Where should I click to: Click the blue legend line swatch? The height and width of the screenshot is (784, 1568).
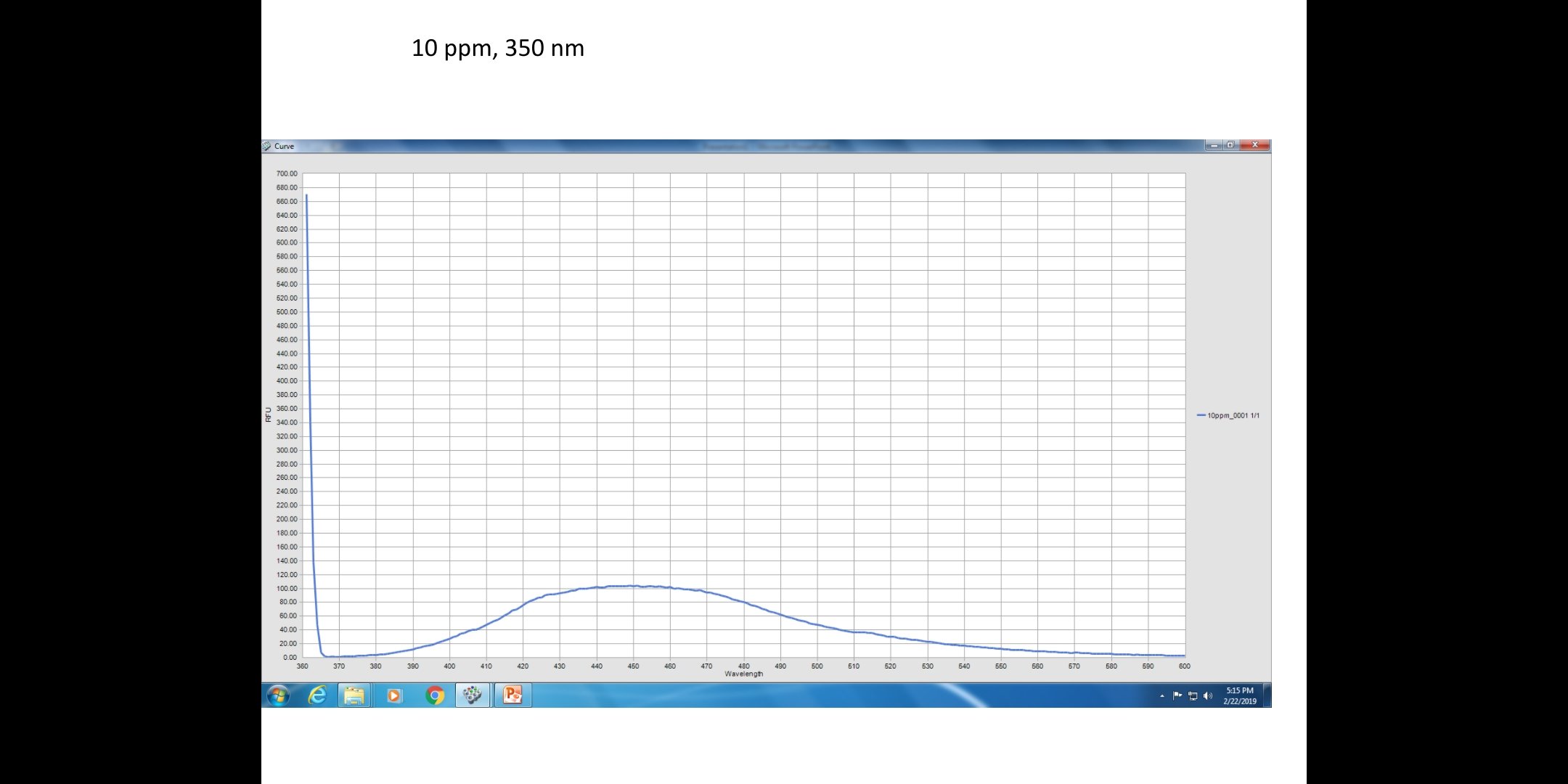pyautogui.click(x=1201, y=415)
